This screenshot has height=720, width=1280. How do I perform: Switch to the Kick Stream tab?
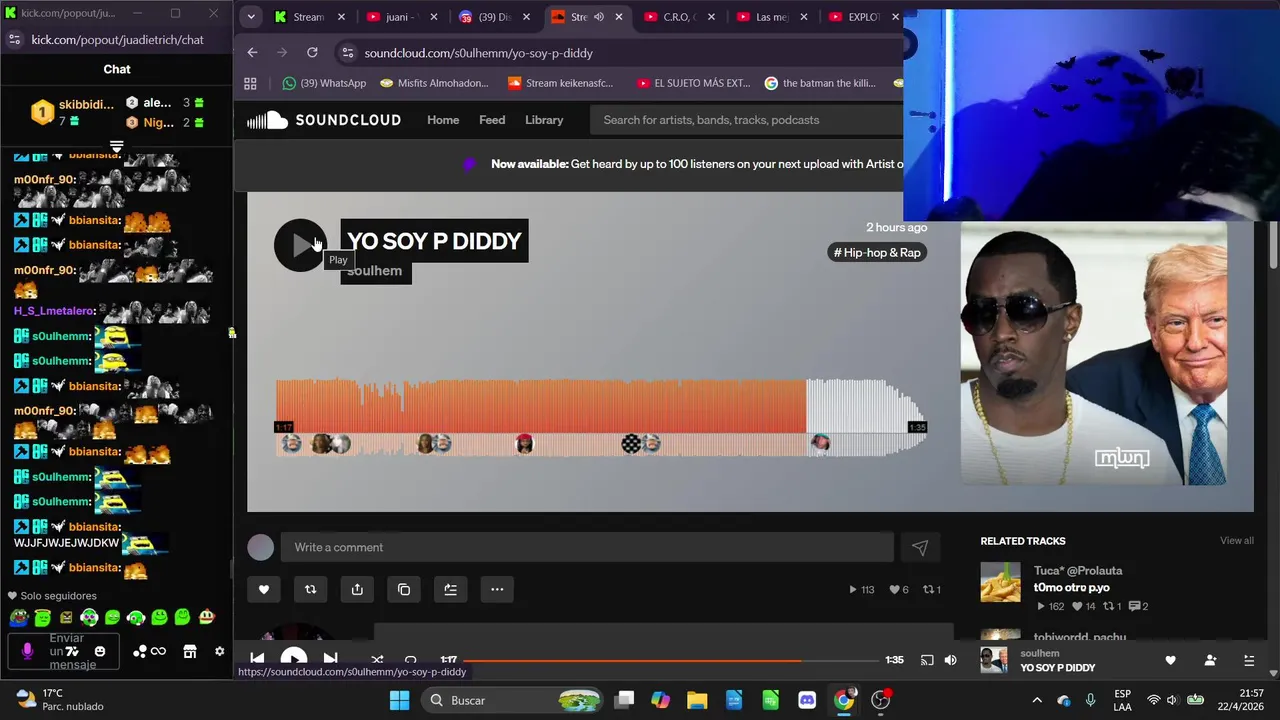(310, 17)
